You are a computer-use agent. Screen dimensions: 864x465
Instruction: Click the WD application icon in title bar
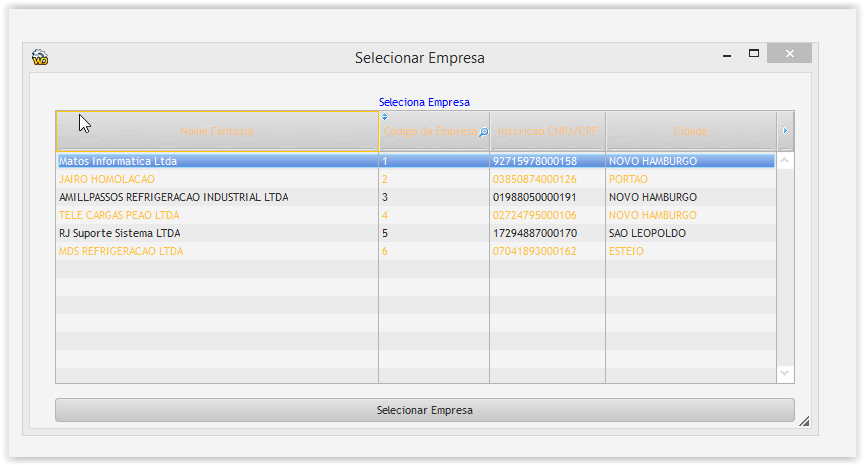tap(40, 57)
